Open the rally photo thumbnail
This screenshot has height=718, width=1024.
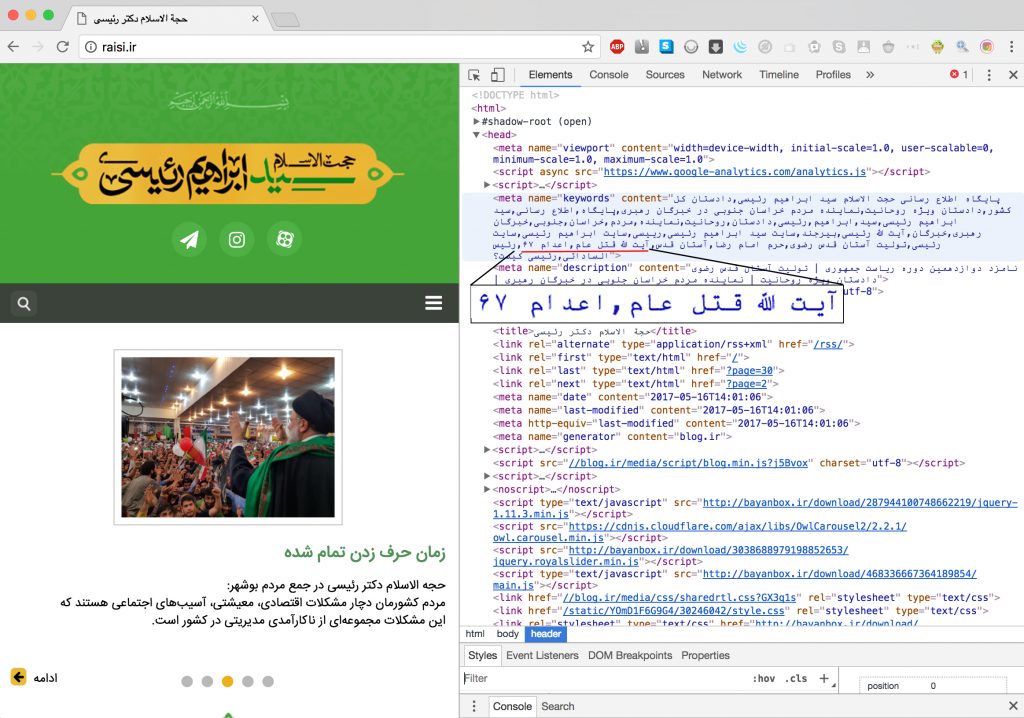(x=228, y=437)
